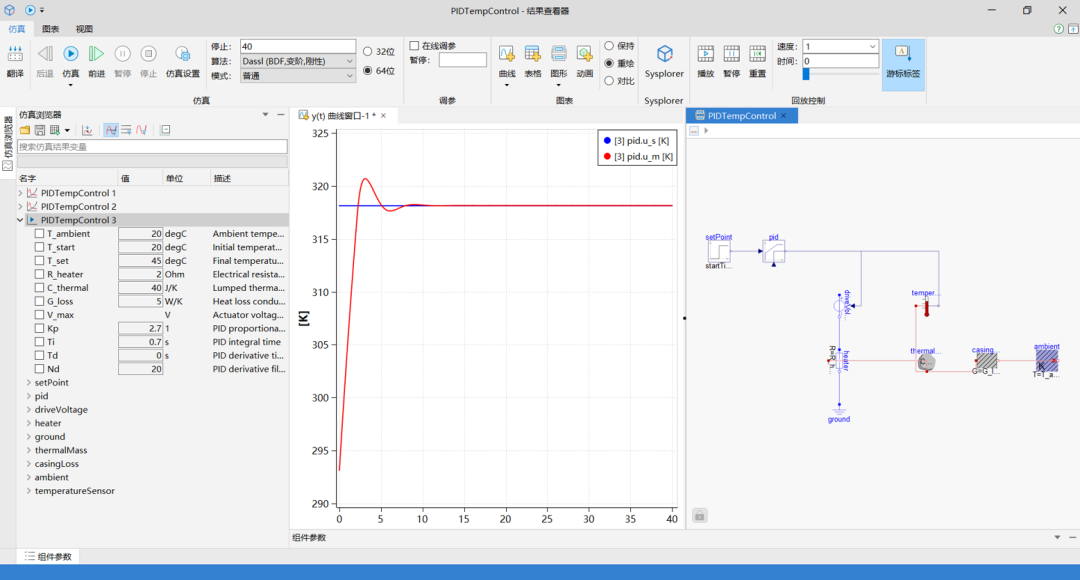
Task: Click the 停止 stop time input field
Action: tap(298, 46)
